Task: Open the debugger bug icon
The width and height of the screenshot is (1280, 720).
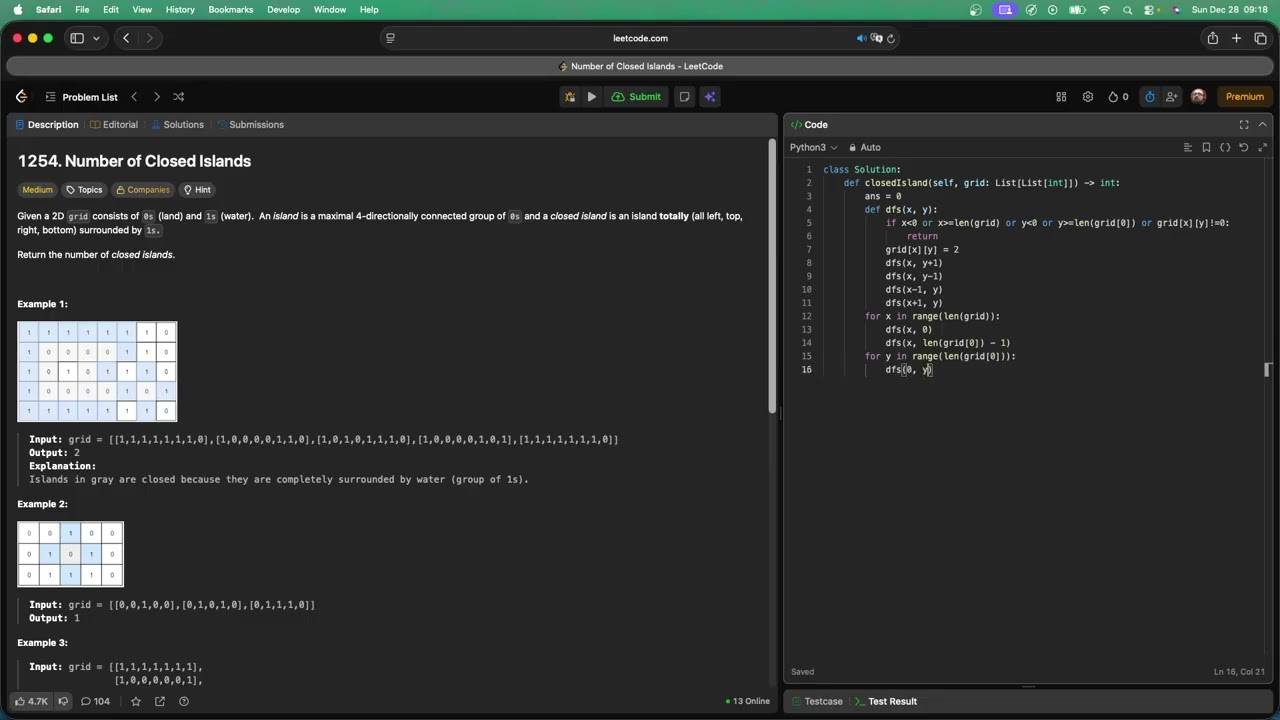Action: tap(570, 97)
